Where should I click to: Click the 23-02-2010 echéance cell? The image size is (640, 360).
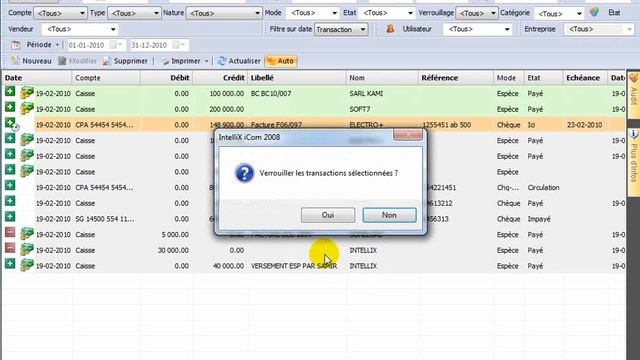(x=584, y=125)
